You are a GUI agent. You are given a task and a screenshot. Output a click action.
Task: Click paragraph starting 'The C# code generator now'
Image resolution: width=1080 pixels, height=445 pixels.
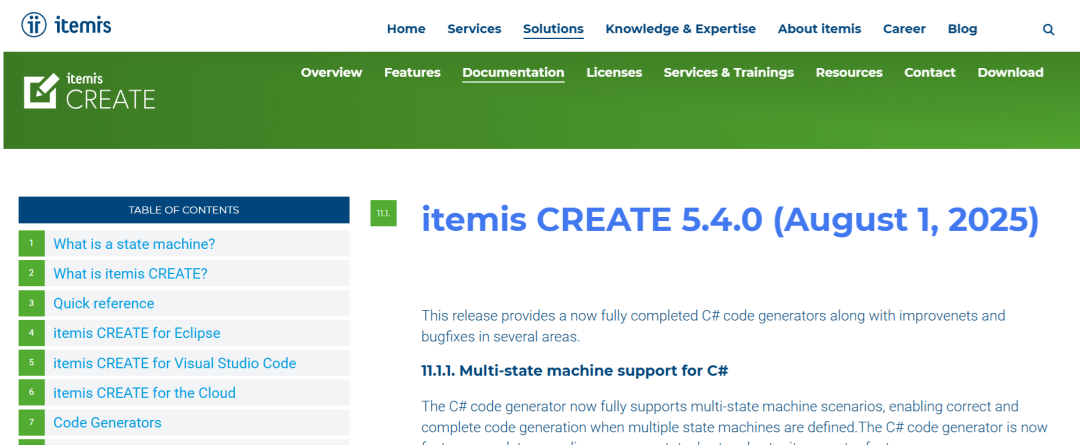(734, 424)
